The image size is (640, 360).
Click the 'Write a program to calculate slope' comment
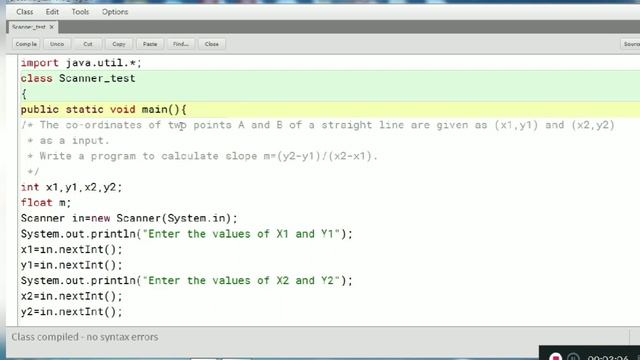[x=202, y=156]
